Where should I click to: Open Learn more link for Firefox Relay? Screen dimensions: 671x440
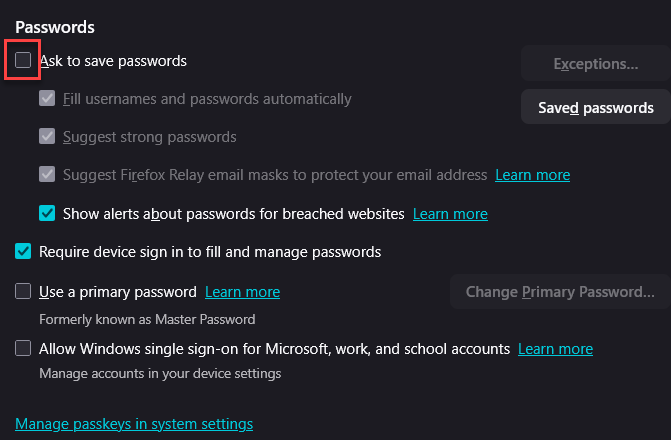(532, 175)
